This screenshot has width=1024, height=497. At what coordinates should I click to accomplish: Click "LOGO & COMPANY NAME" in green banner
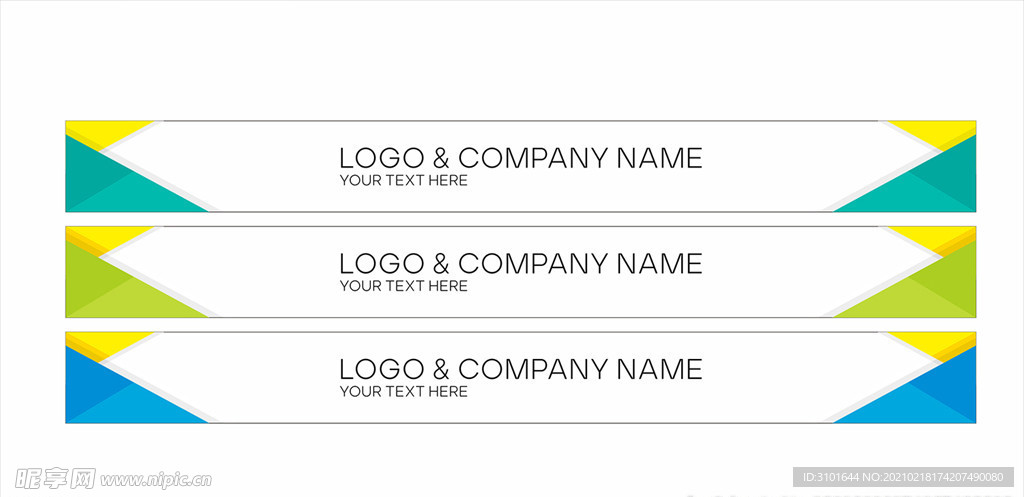coord(520,264)
